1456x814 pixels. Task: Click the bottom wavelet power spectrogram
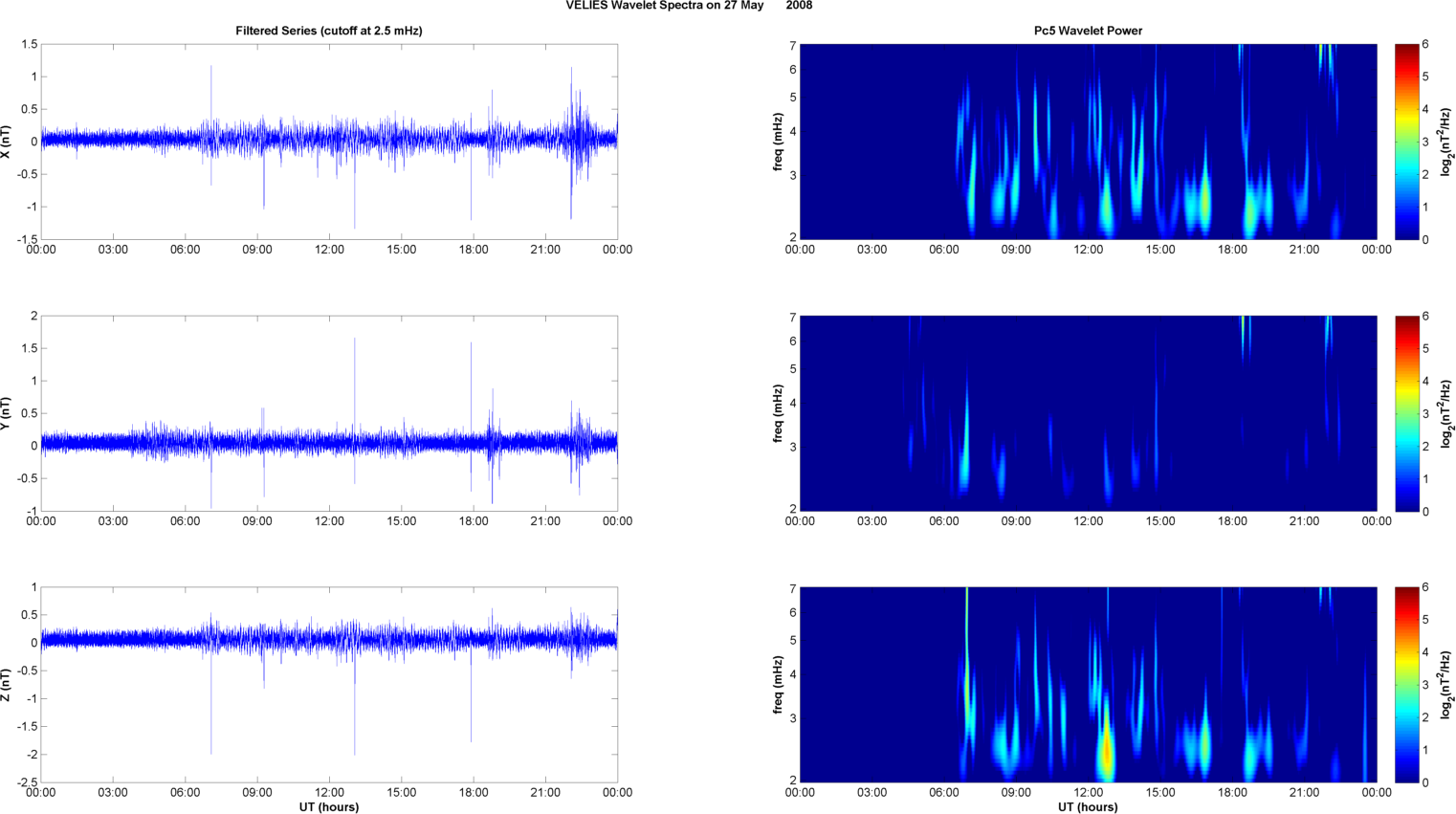tap(1088, 685)
